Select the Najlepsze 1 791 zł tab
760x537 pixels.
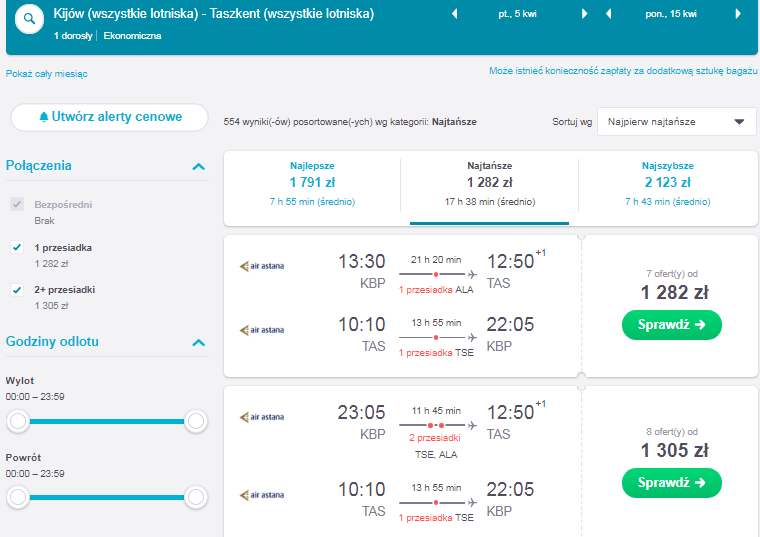[312, 184]
